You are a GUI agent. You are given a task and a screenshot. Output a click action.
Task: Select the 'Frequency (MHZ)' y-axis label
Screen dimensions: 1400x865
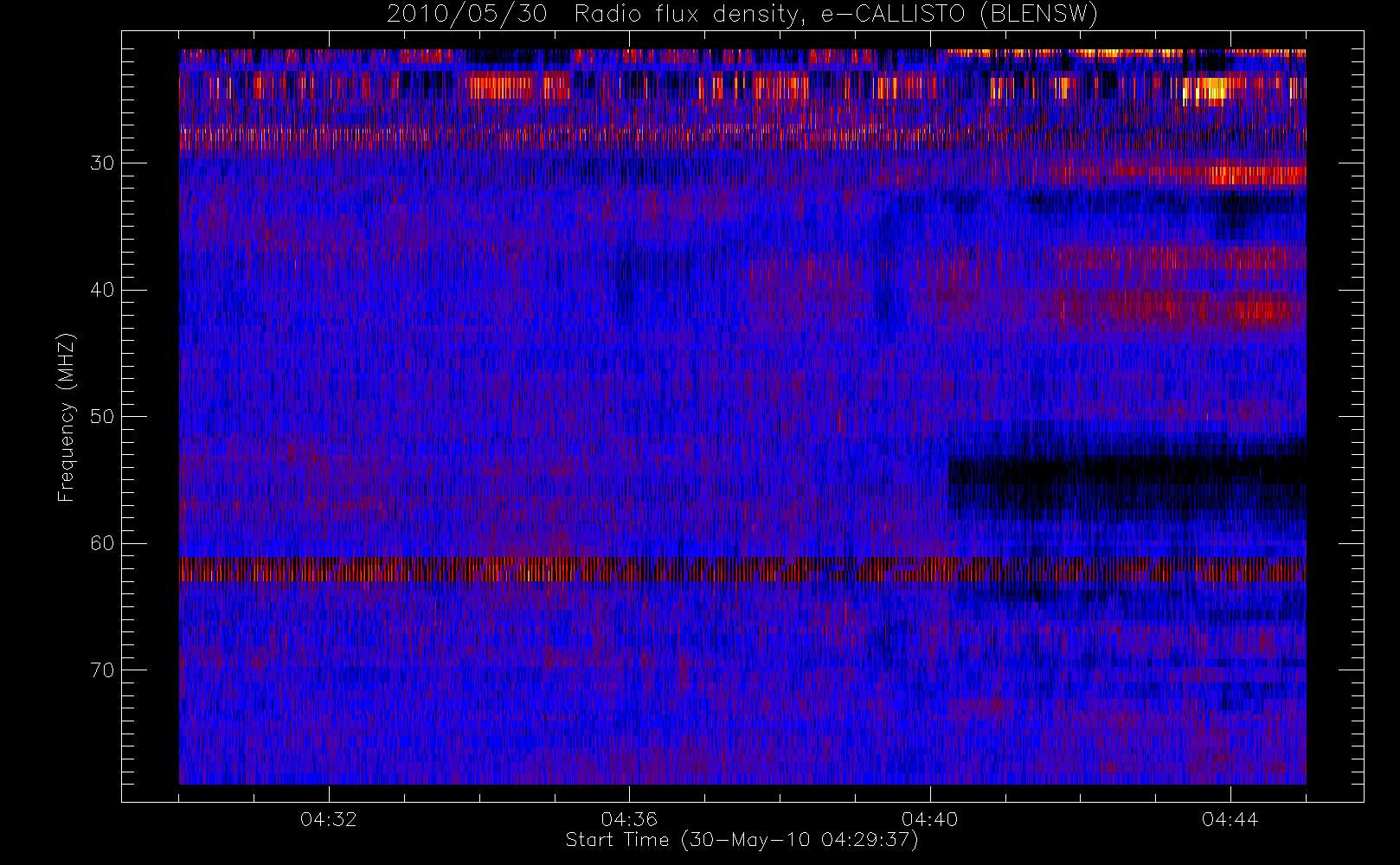pos(67,417)
